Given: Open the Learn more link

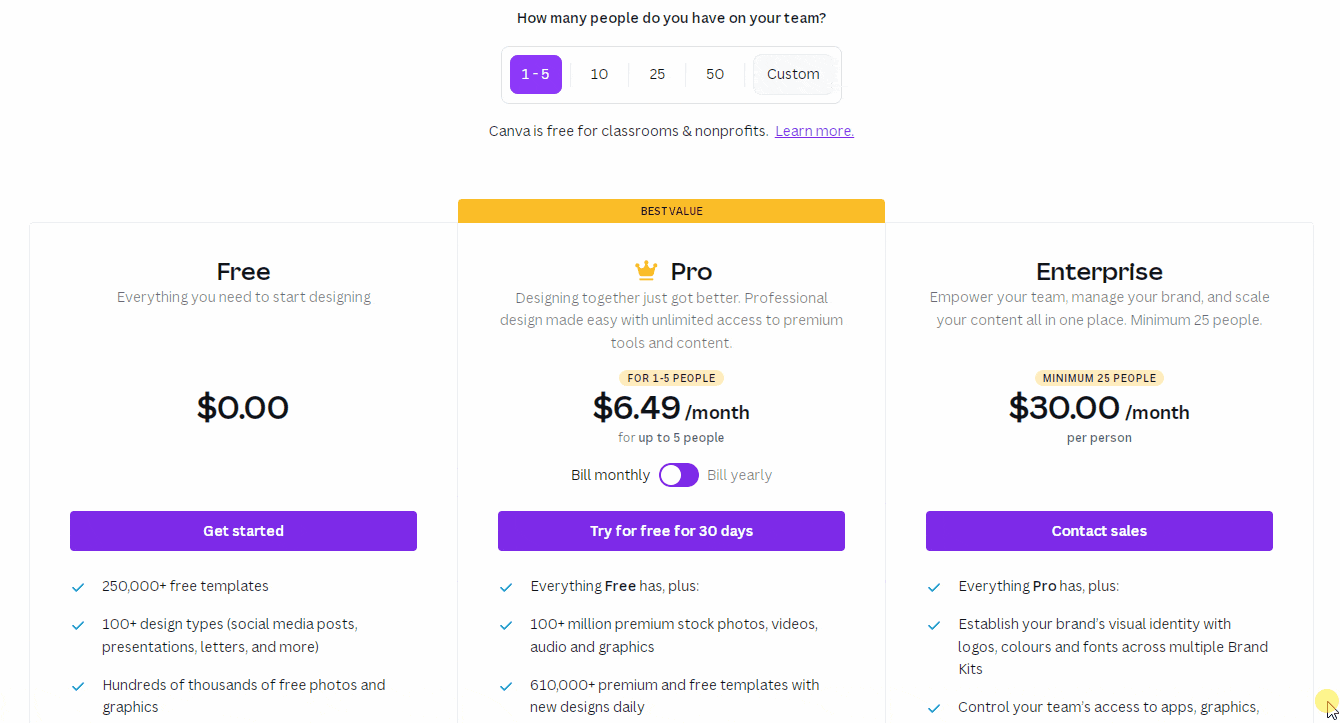Looking at the screenshot, I should 814,131.
